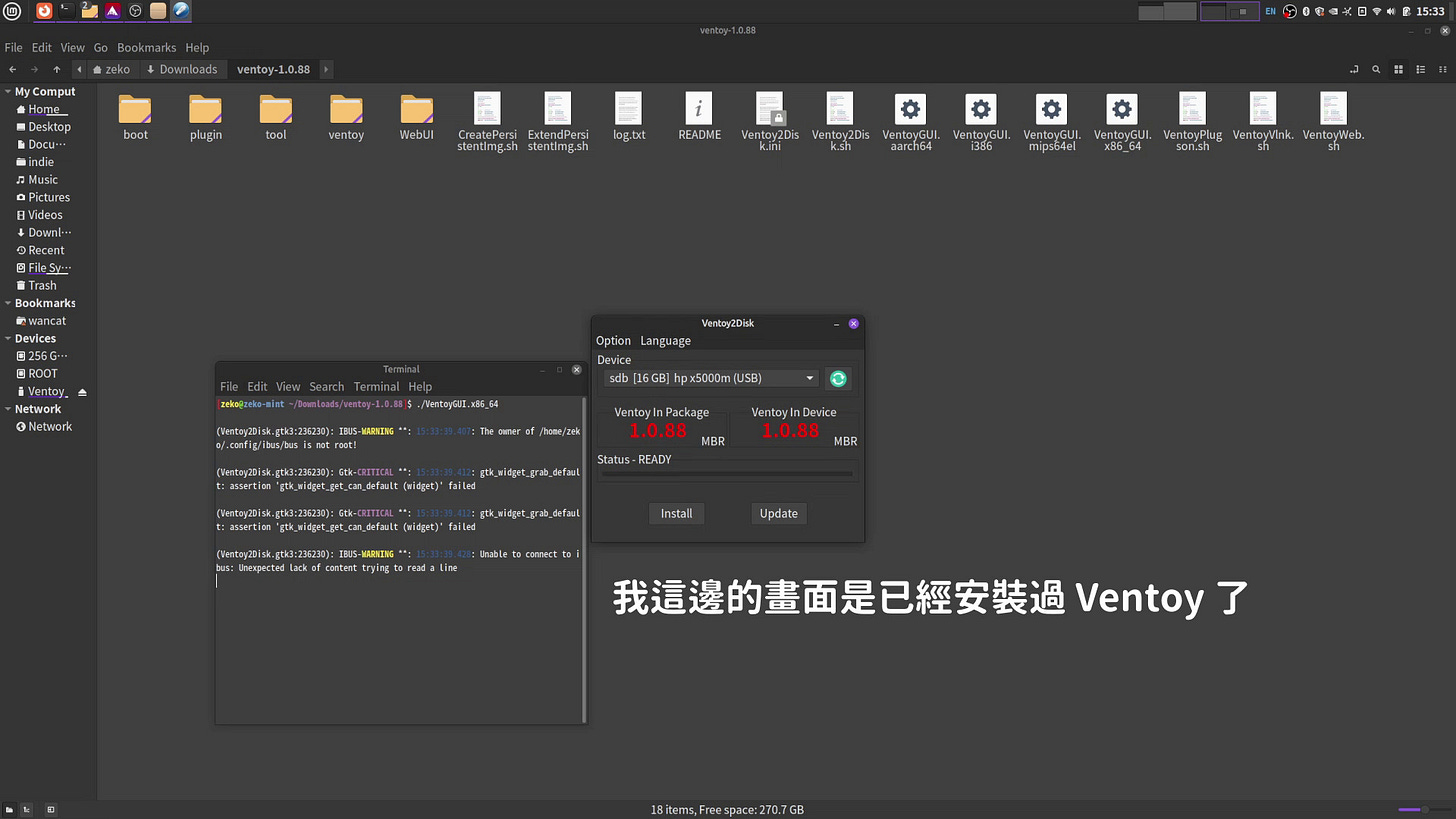Image resolution: width=1456 pixels, height=819 pixels.
Task: Click the Update button in Ventoy2Disk
Action: point(778,513)
